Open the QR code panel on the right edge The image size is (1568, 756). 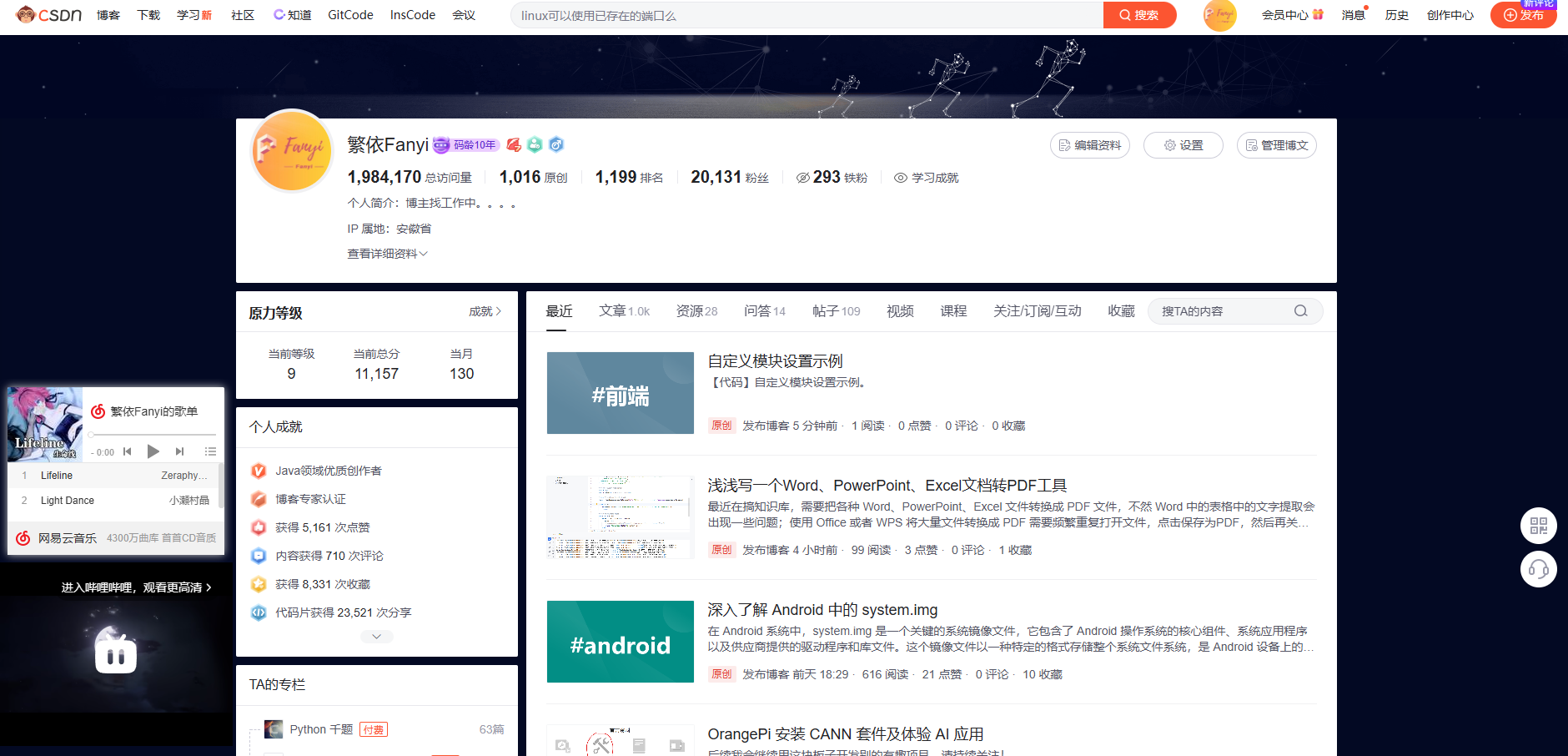coord(1539,526)
